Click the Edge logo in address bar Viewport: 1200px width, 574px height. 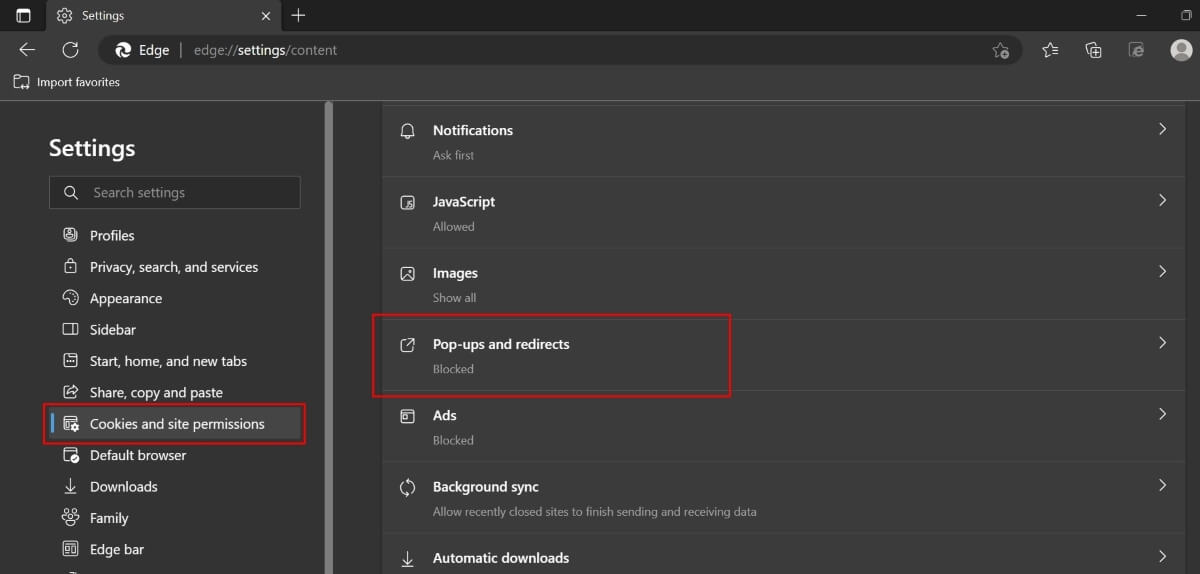[124, 50]
